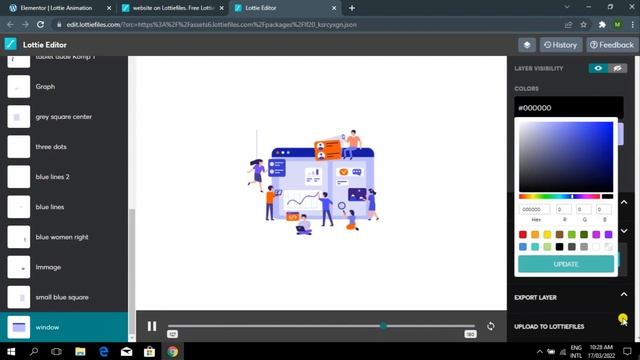Go back in browser
This screenshot has height=360, width=640.
click(10, 24)
